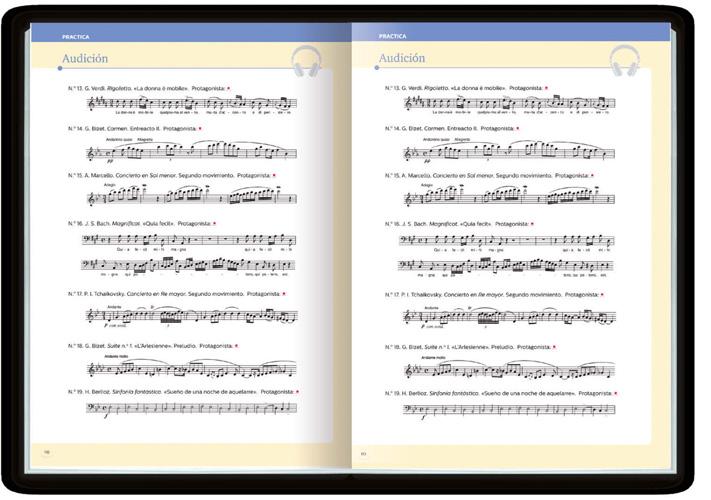This screenshot has width=711, height=500.
Task: Click the second Bach Magnificat staff, right page
Action: [506, 267]
